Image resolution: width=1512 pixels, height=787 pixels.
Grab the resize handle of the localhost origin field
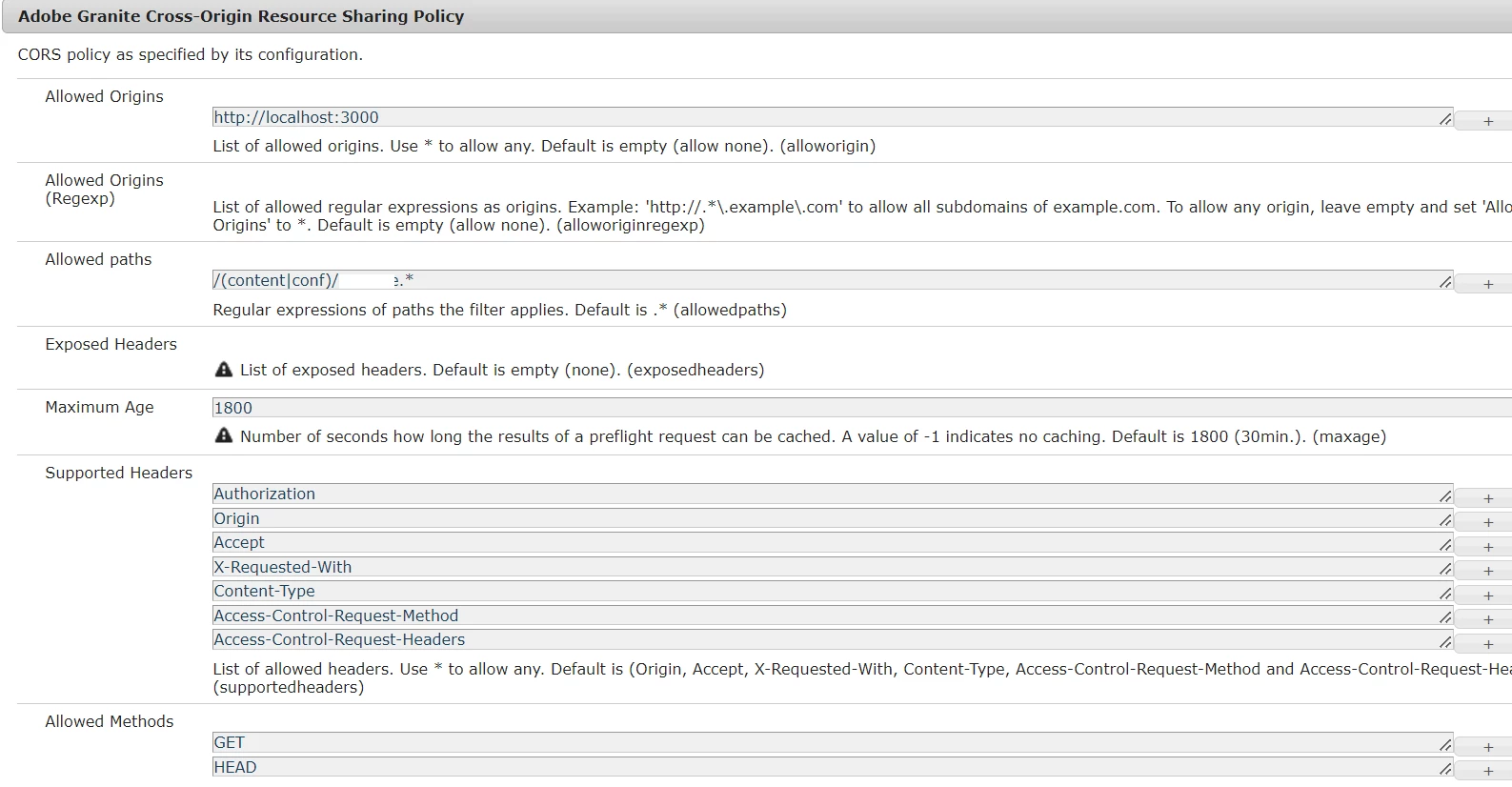point(1445,120)
